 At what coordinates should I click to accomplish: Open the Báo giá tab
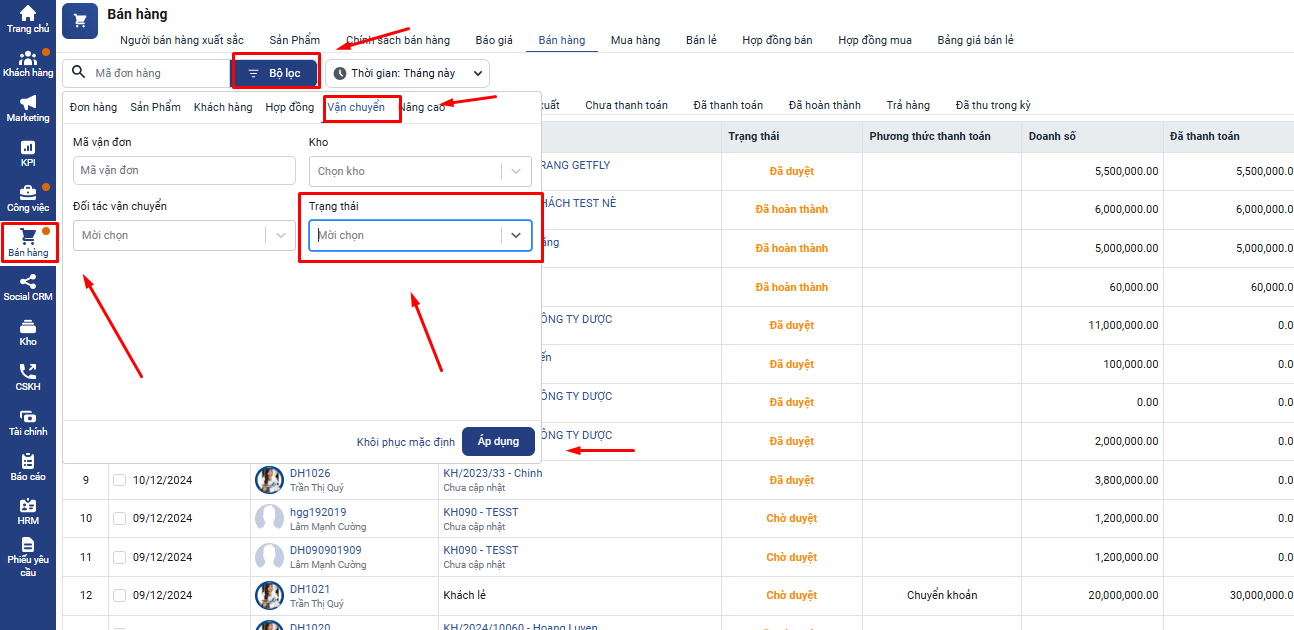pyautogui.click(x=494, y=40)
